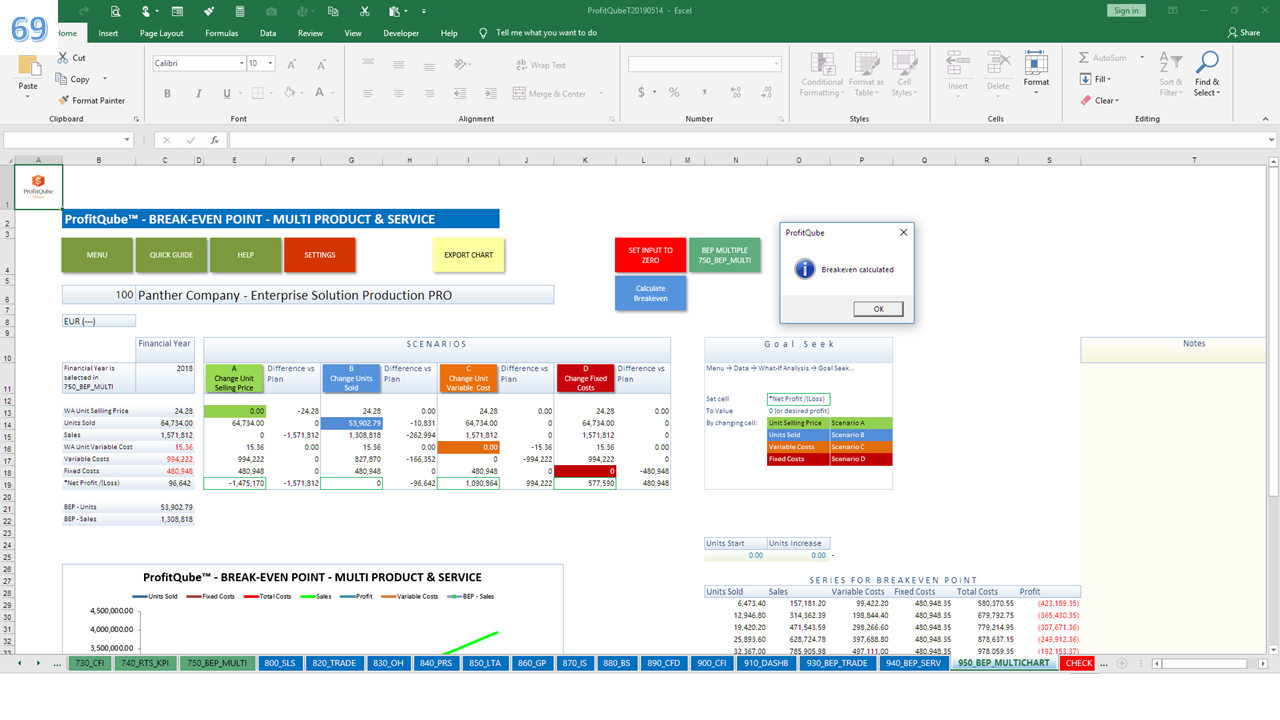Toggle Merge & Center
This screenshot has height=720, width=1280.
552,94
